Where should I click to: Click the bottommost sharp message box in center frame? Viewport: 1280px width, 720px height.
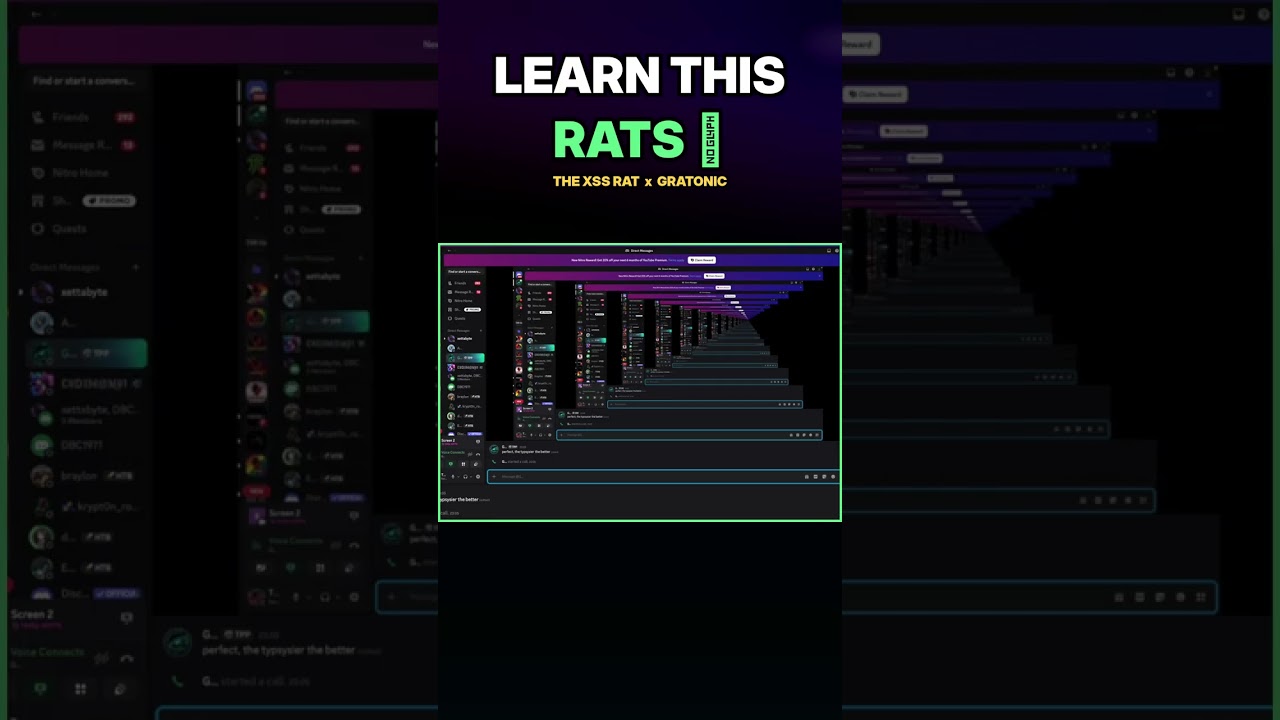(663, 476)
